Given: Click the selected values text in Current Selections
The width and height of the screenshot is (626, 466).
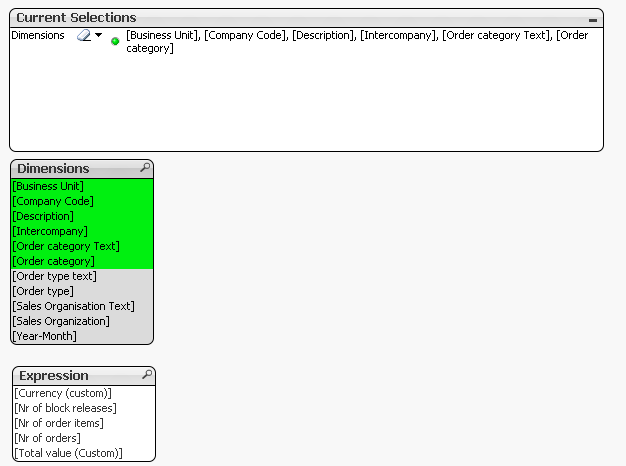Looking at the screenshot, I should 357,42.
